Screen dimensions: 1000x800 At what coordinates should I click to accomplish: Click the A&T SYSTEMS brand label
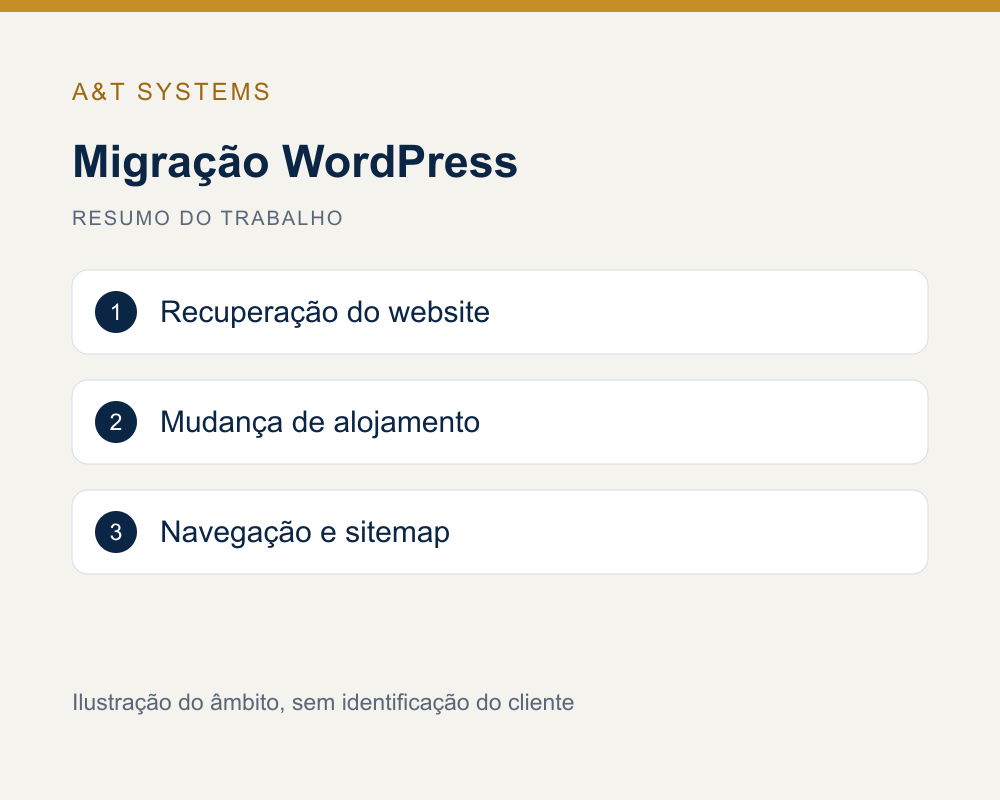[x=171, y=92]
